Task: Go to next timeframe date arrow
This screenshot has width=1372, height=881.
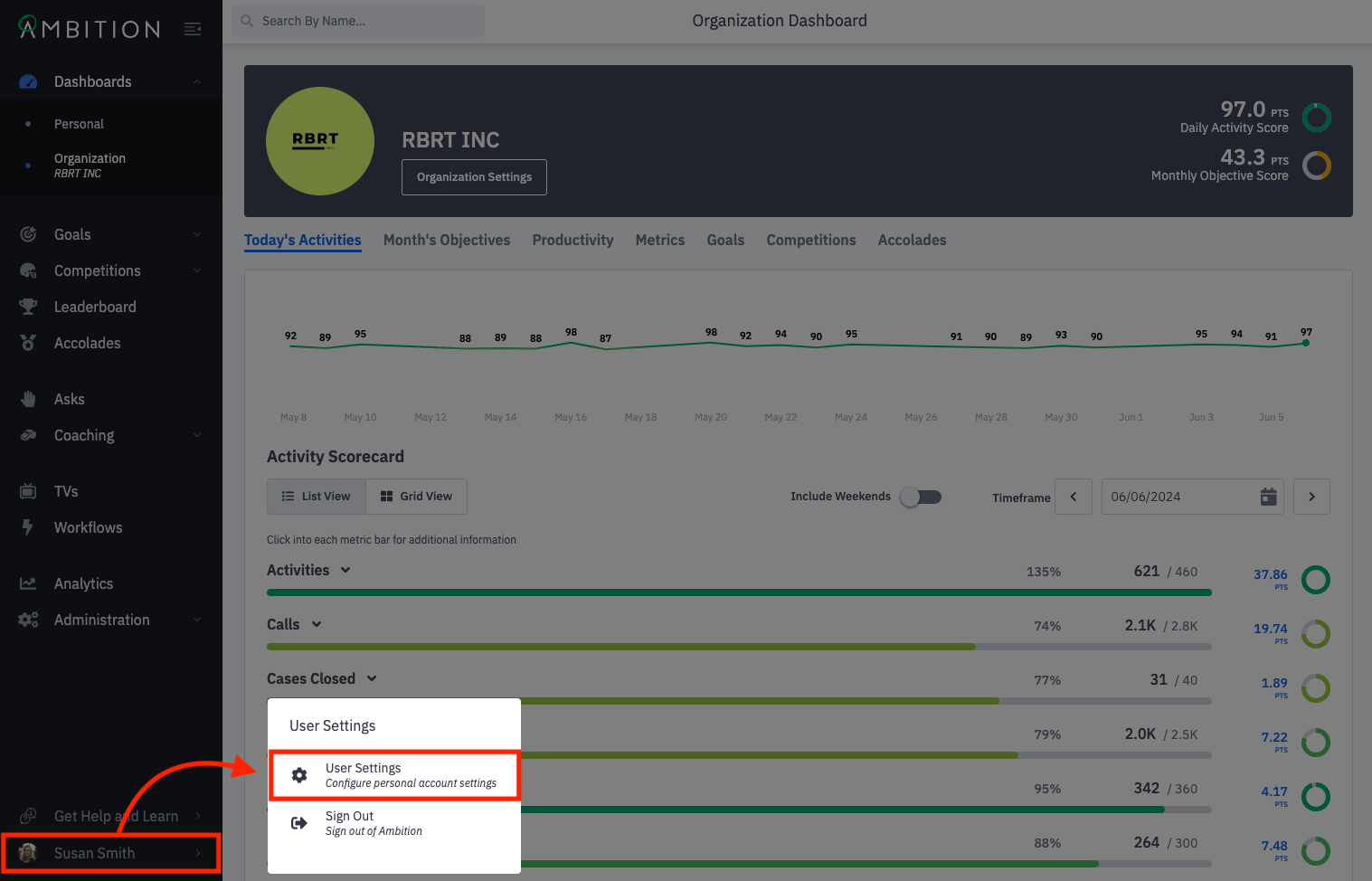Action: [1311, 497]
